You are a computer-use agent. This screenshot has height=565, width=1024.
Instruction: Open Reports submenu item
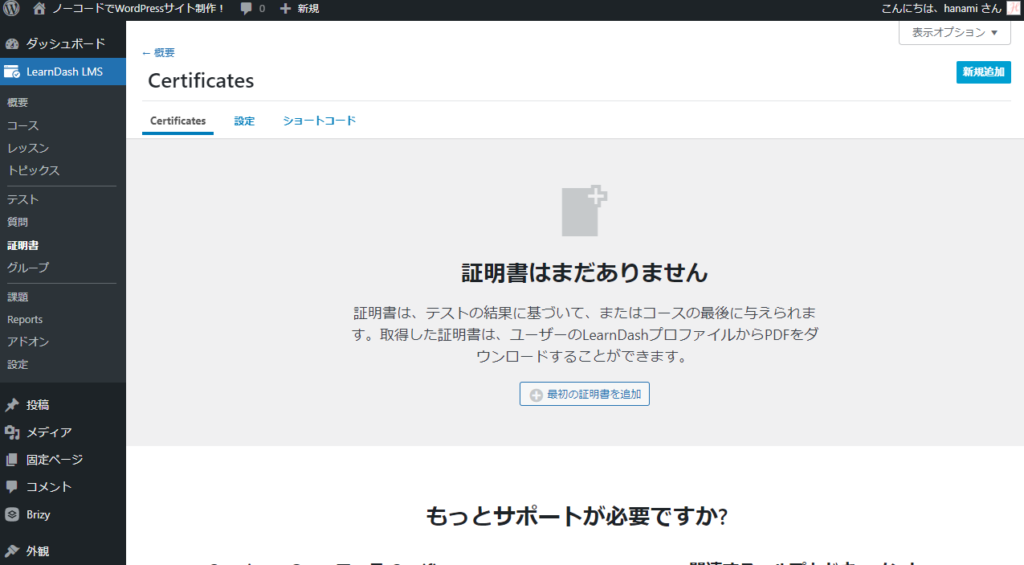pos(25,319)
